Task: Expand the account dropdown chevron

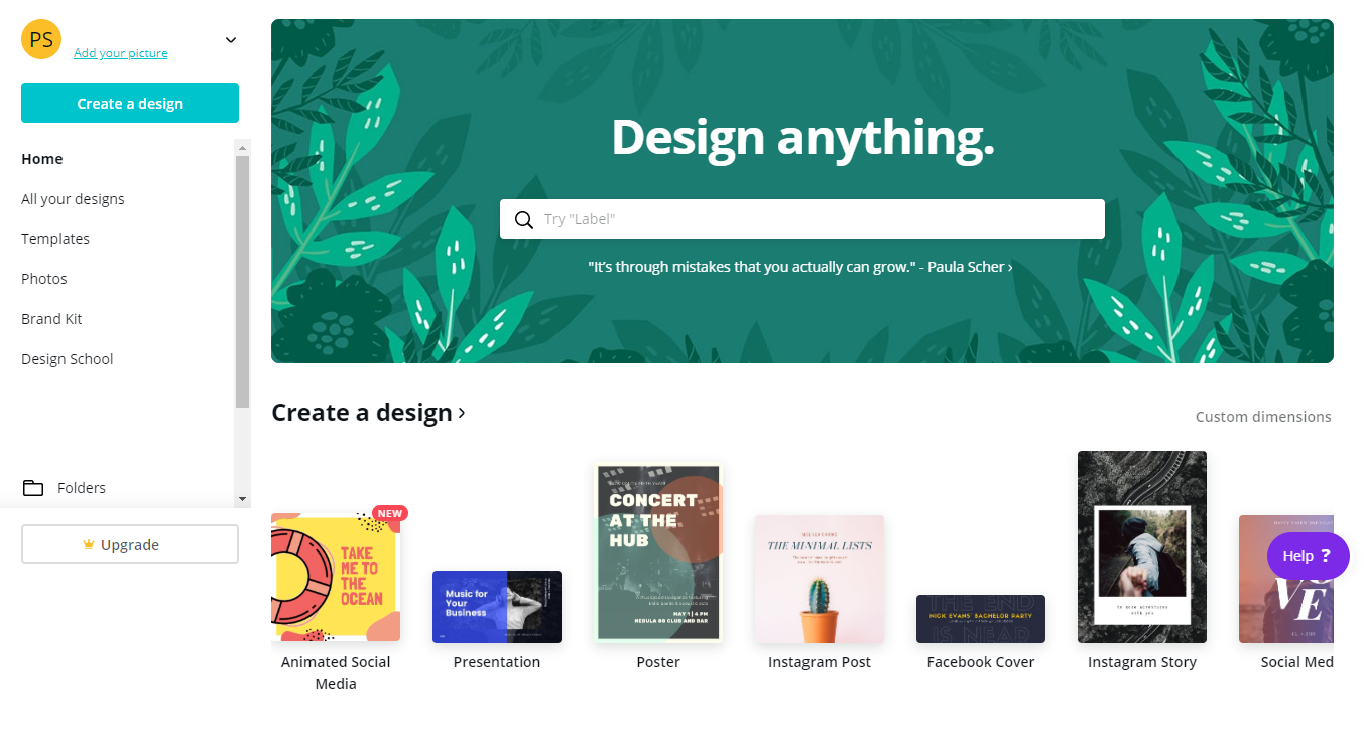Action: pyautogui.click(x=231, y=40)
